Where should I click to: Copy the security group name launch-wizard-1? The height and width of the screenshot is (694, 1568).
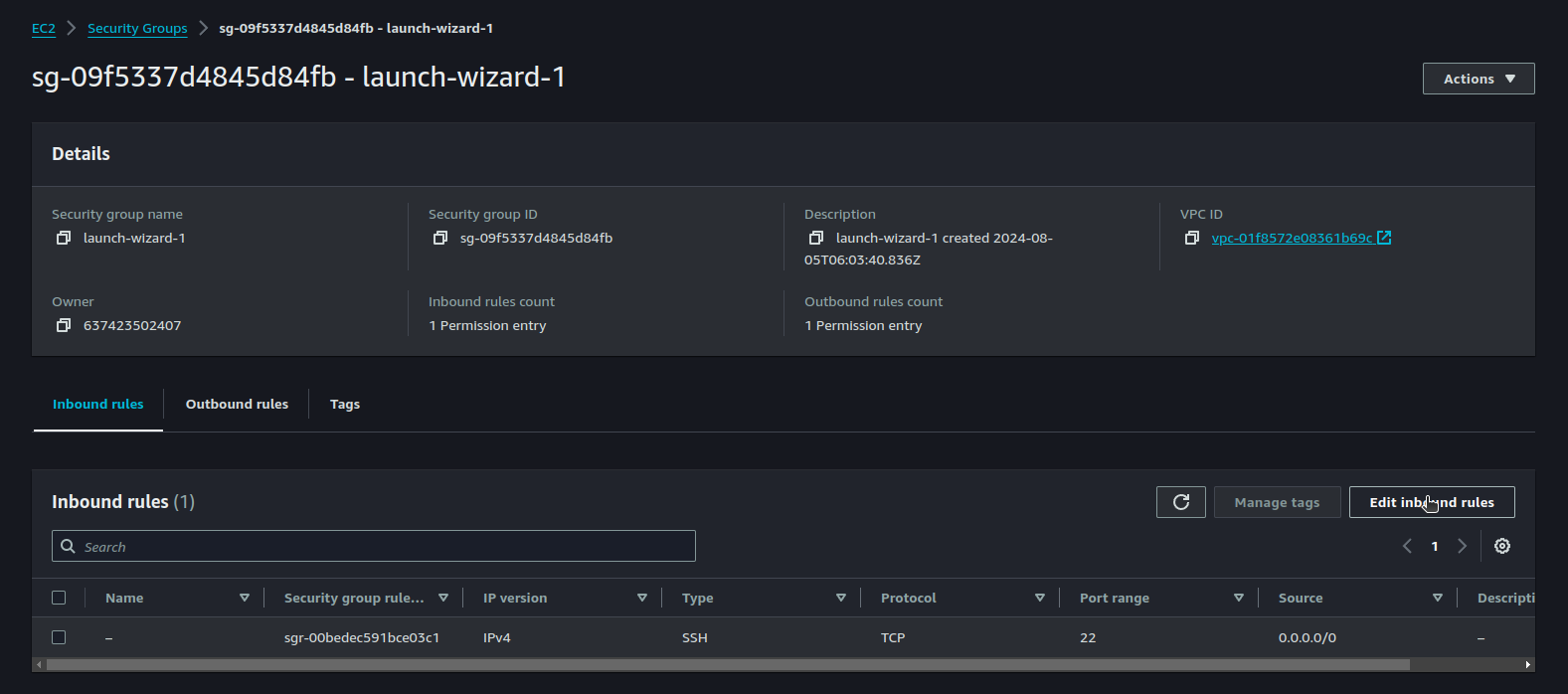tap(64, 238)
